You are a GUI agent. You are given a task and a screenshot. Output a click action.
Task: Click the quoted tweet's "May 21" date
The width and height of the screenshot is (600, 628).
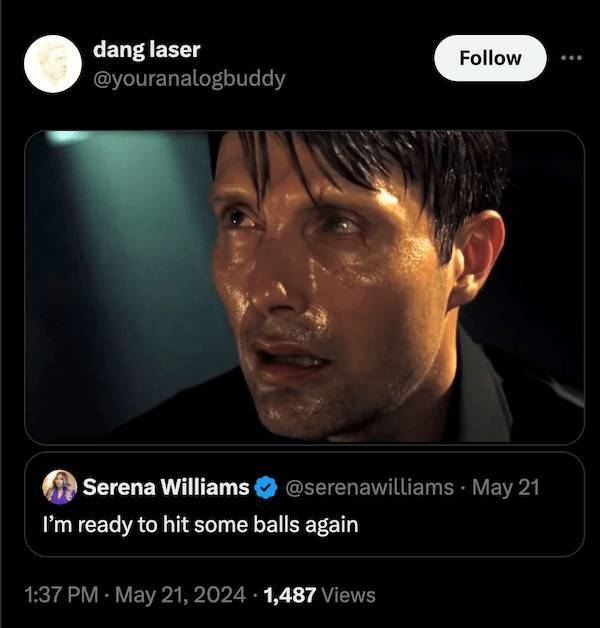pyautogui.click(x=505, y=487)
